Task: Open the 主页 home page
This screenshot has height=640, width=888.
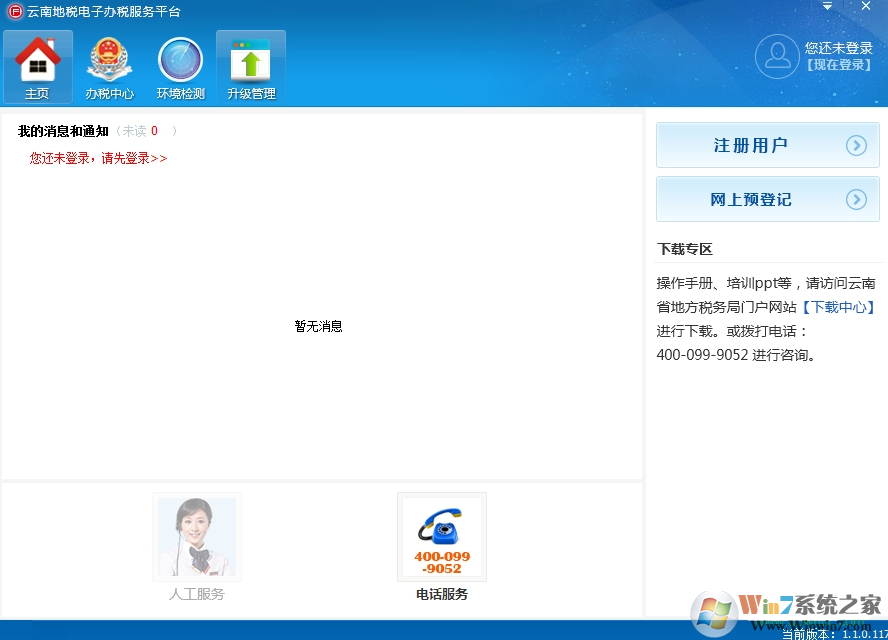Action: pos(37,66)
